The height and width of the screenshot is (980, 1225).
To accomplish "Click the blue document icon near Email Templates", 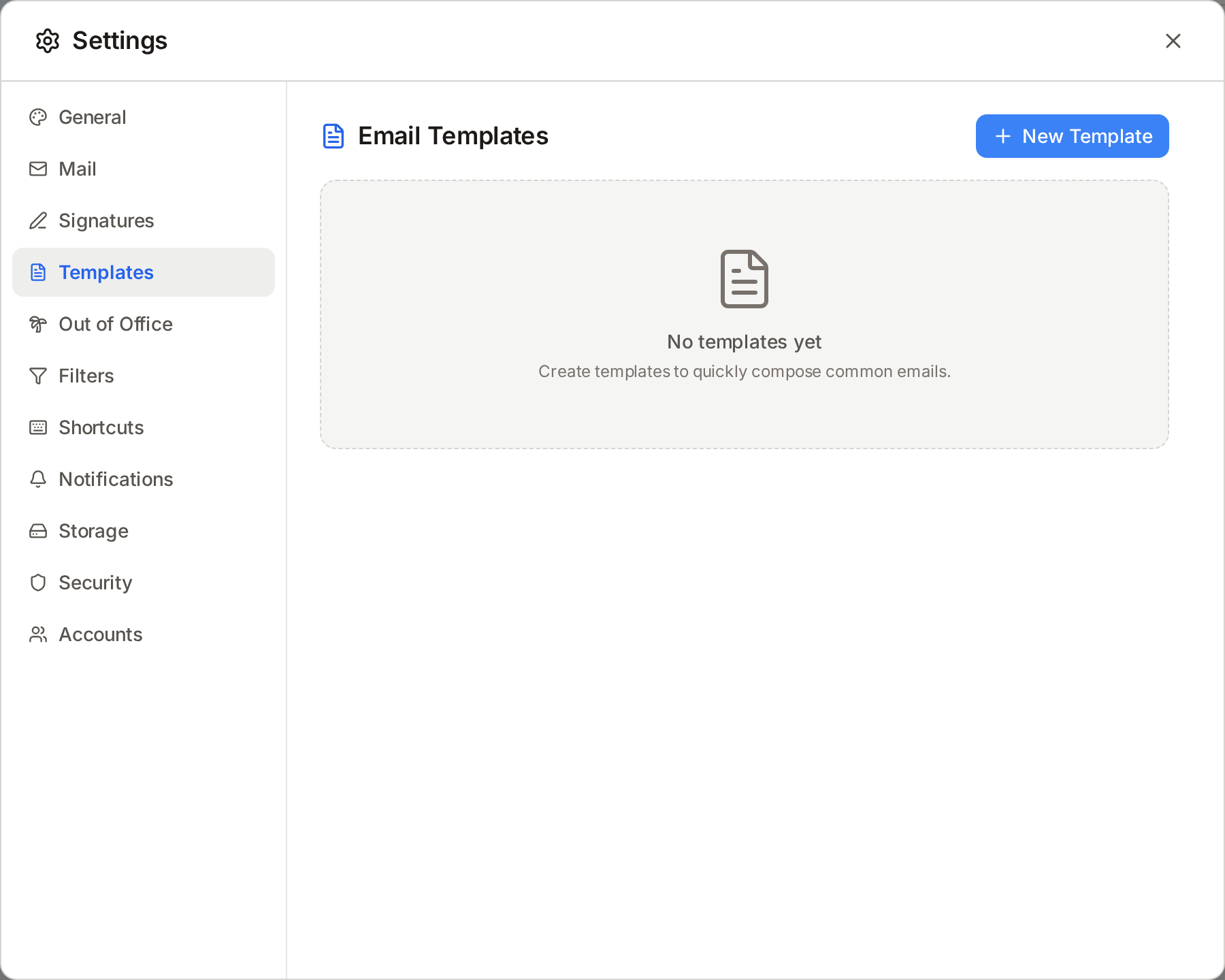I will coord(333,136).
